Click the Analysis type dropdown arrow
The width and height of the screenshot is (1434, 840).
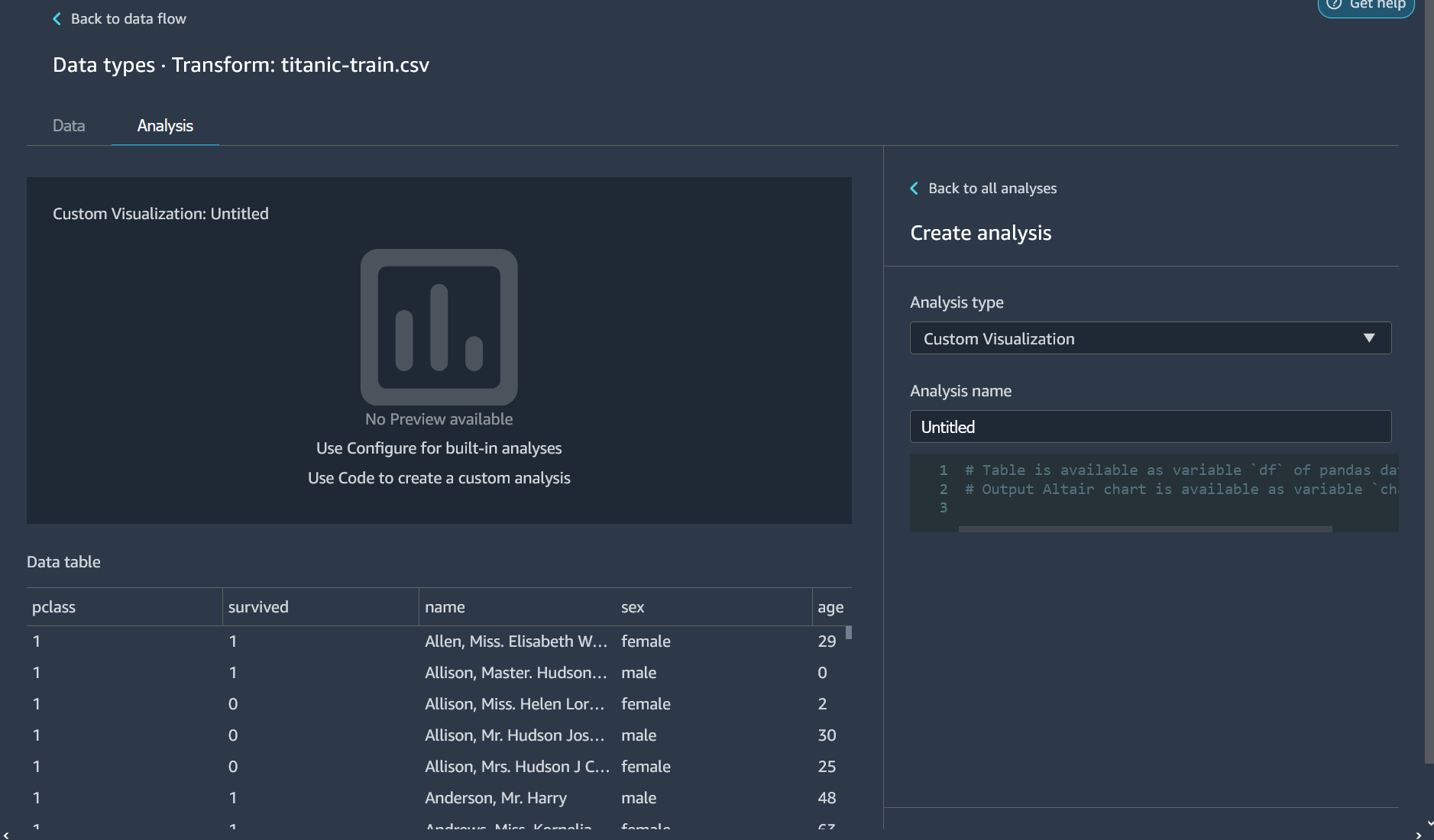(x=1368, y=338)
